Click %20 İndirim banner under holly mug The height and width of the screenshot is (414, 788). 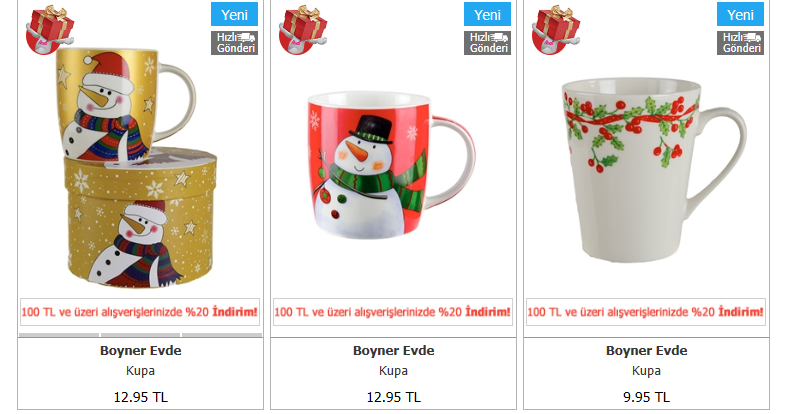coord(646,312)
